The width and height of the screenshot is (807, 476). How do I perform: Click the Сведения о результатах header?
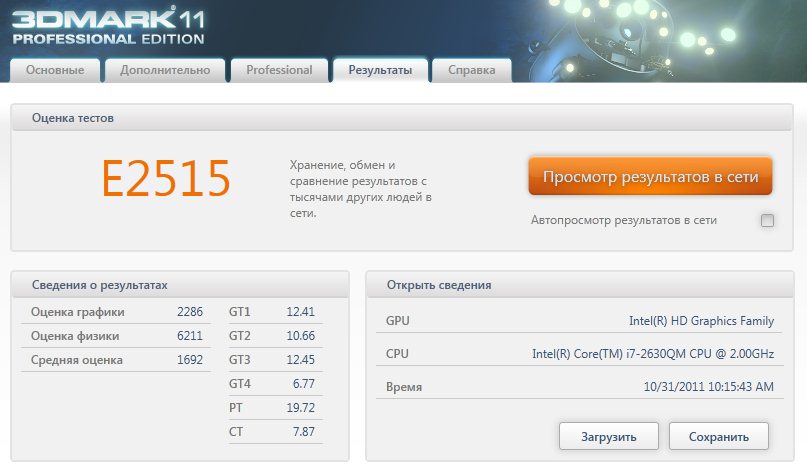click(x=180, y=285)
